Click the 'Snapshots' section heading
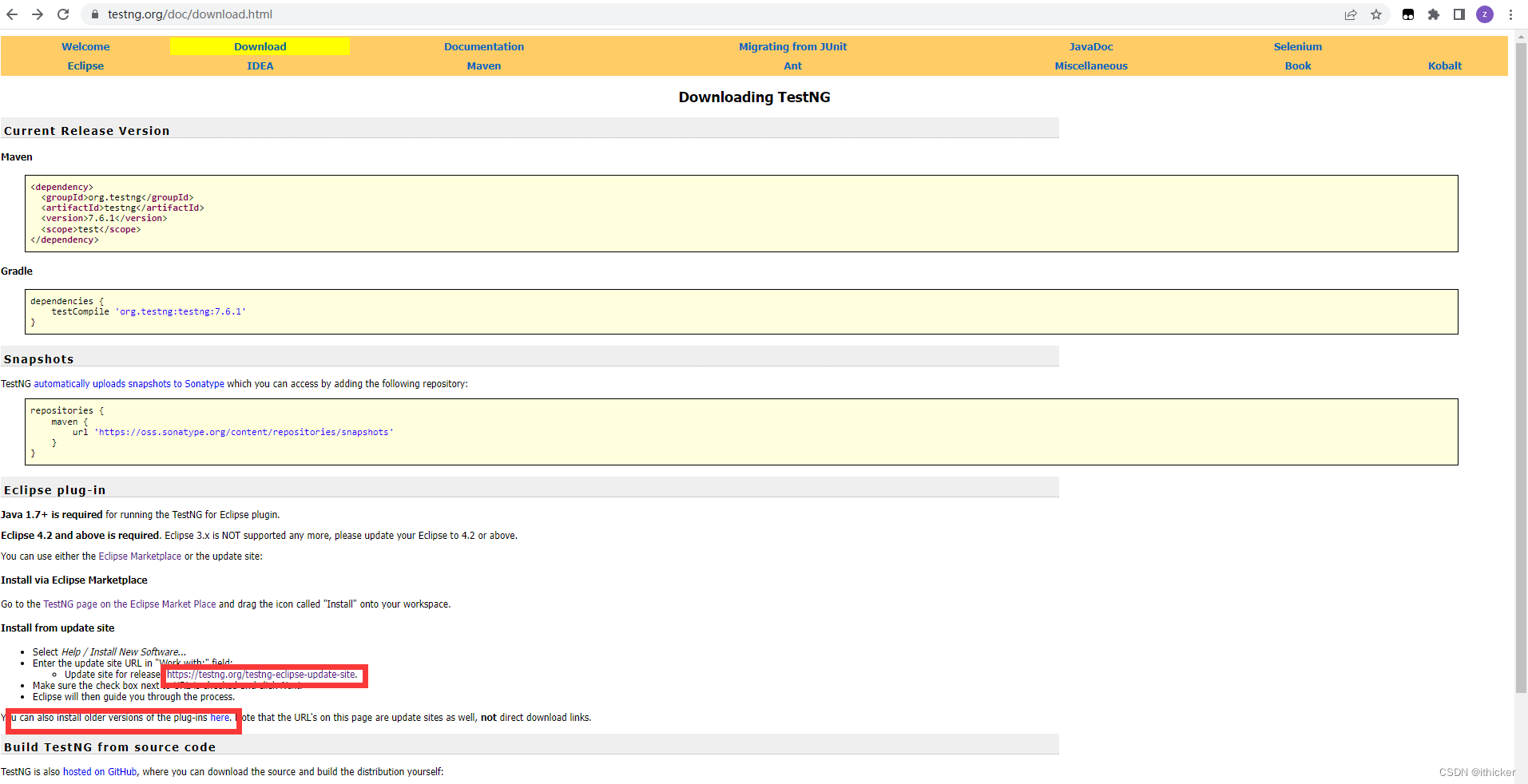This screenshot has height=784, width=1528. 38,359
